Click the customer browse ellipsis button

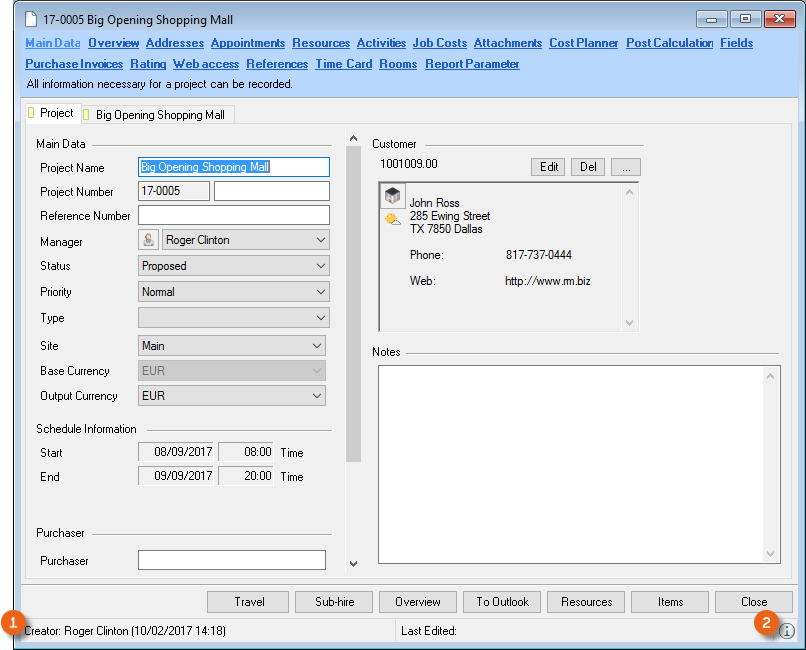tap(625, 167)
